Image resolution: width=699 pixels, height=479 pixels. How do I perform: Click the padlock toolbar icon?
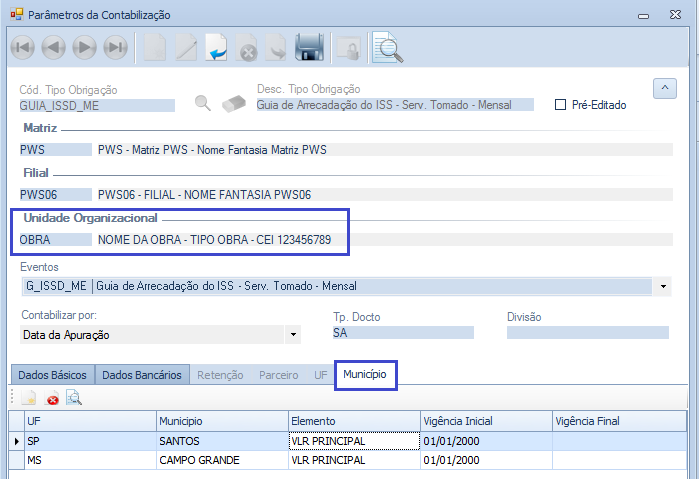point(349,49)
